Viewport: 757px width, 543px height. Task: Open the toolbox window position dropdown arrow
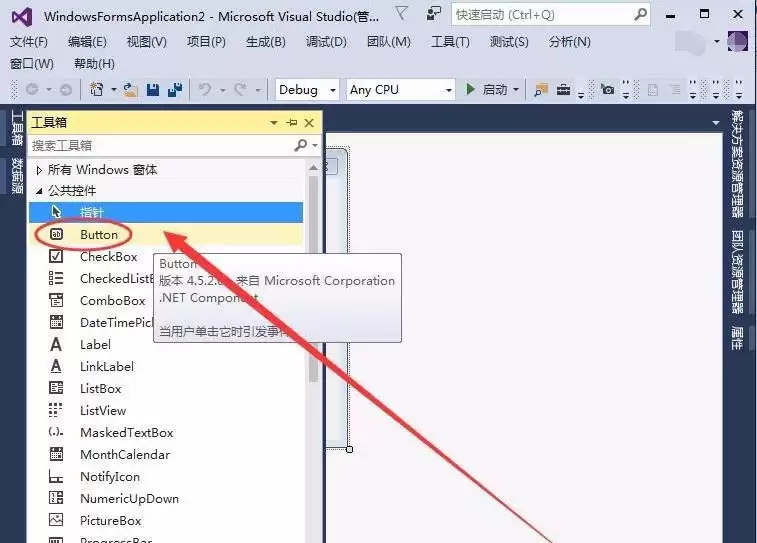[274, 123]
